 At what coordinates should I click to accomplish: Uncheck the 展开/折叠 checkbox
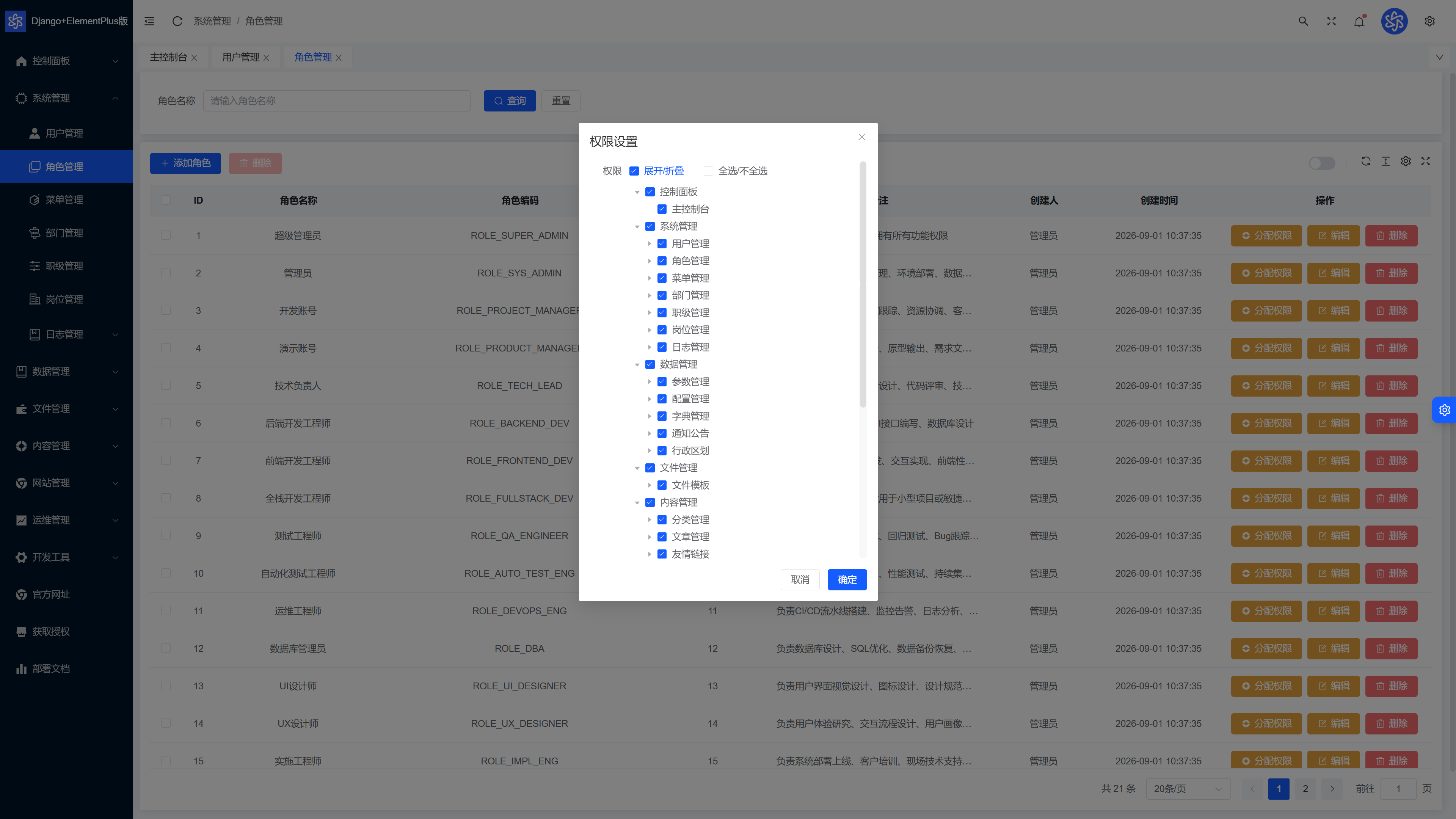634,171
